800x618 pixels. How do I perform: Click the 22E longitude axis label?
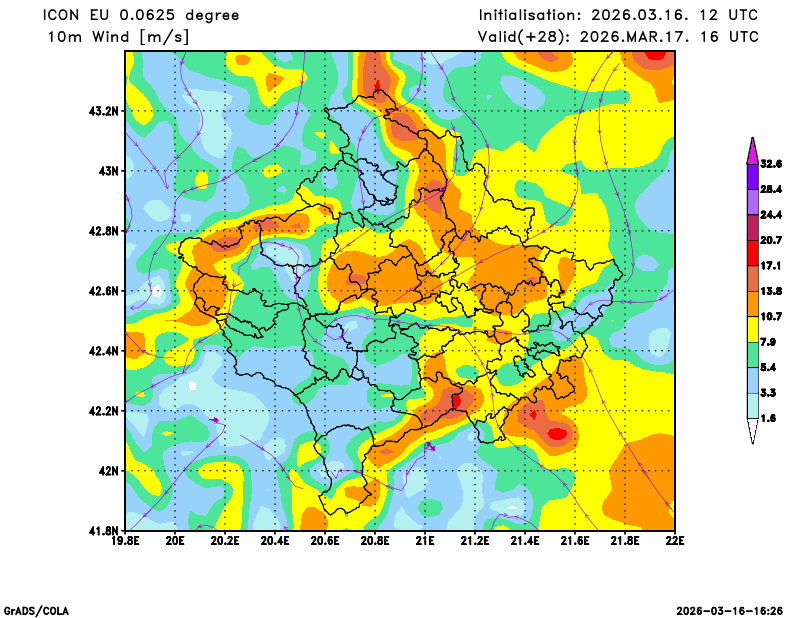click(675, 542)
